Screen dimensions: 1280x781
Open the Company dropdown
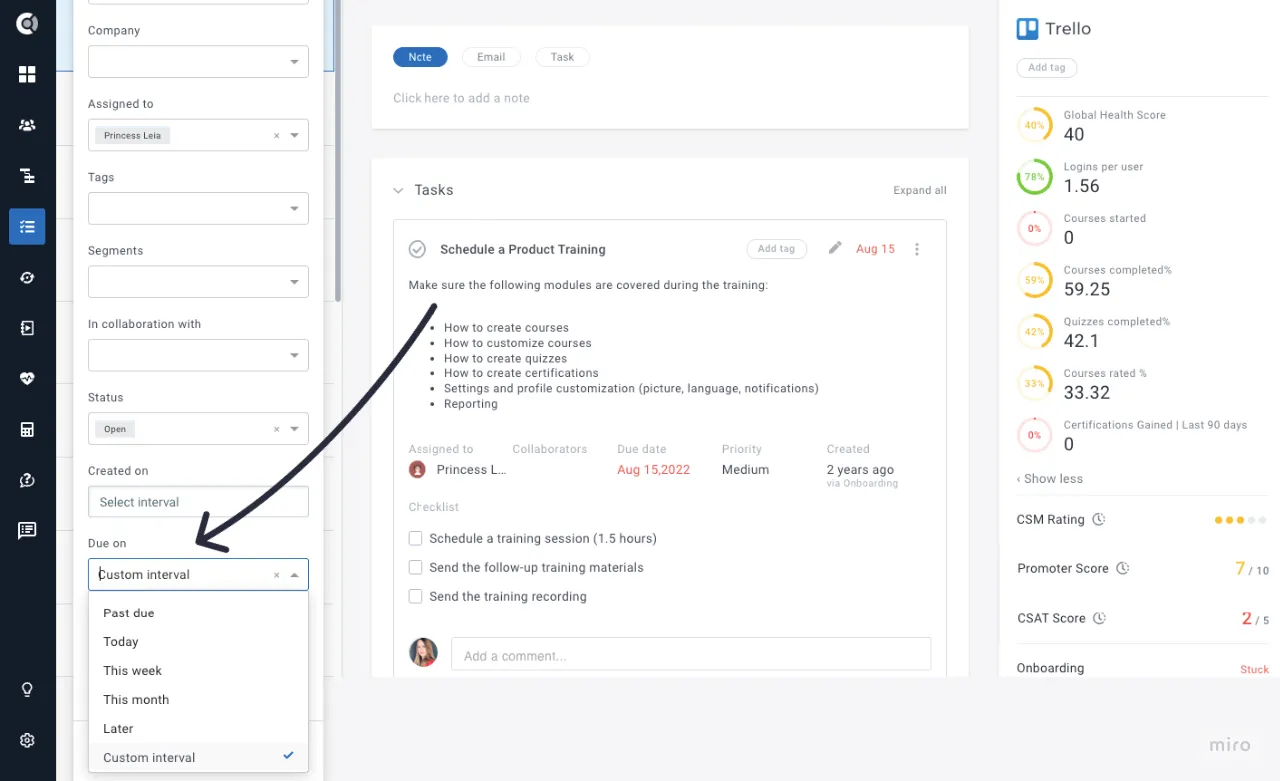(x=198, y=62)
